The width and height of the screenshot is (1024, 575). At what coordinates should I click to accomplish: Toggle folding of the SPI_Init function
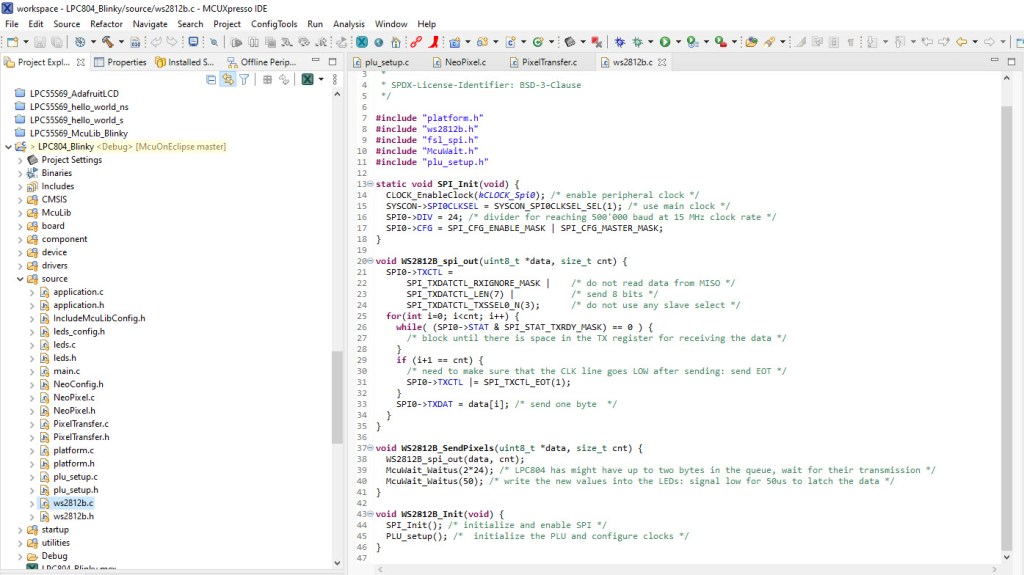pyautogui.click(x=370, y=184)
